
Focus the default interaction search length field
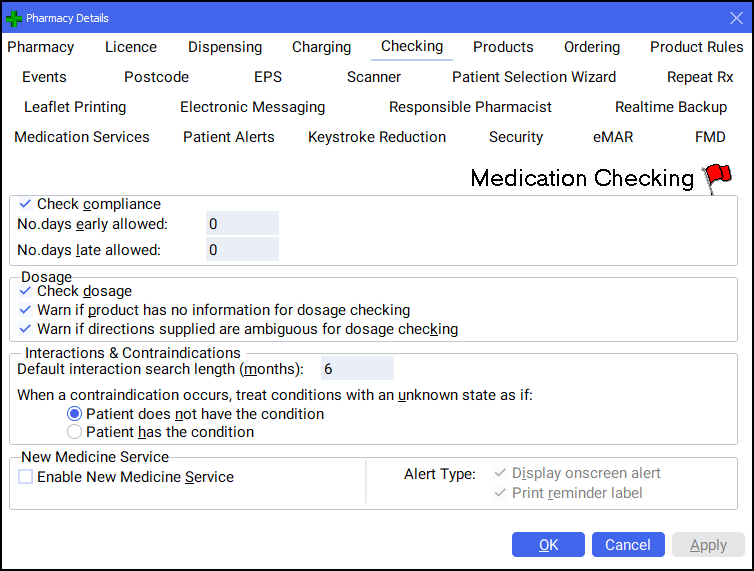click(357, 369)
